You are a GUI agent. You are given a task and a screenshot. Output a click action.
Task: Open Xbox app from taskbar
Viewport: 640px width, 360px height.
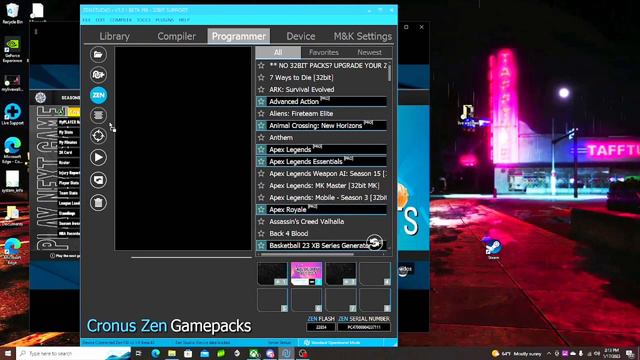pyautogui.click(x=254, y=353)
